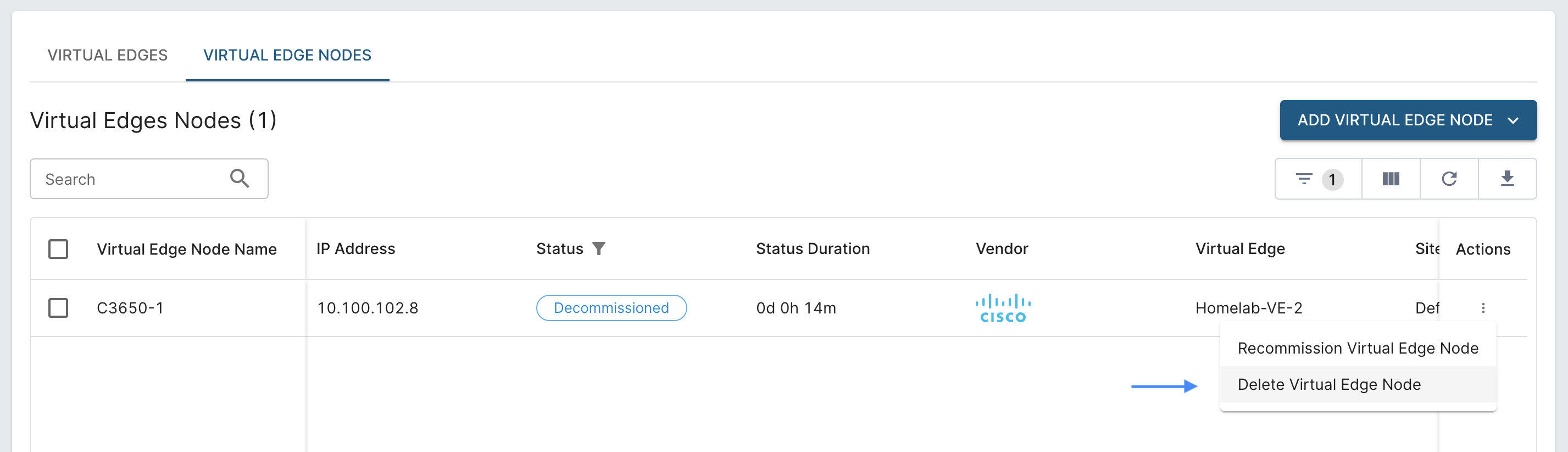Select the Virtual Edge Nodes tab
The image size is (1568, 452).
287,55
